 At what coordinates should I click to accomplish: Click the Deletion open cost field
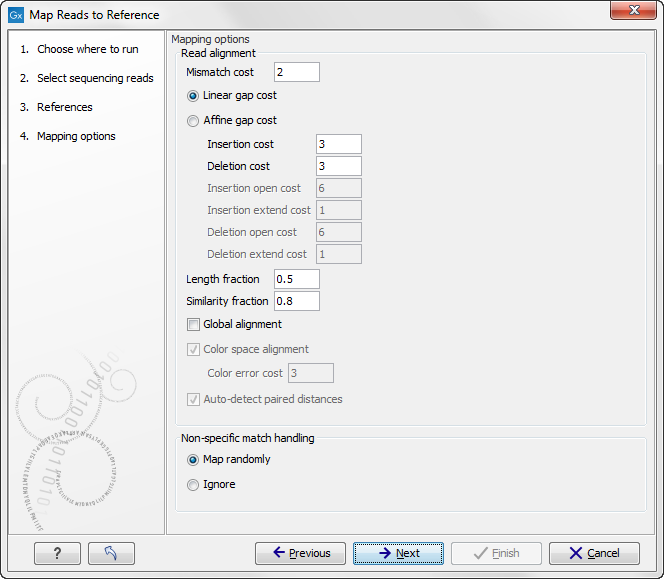tap(339, 232)
